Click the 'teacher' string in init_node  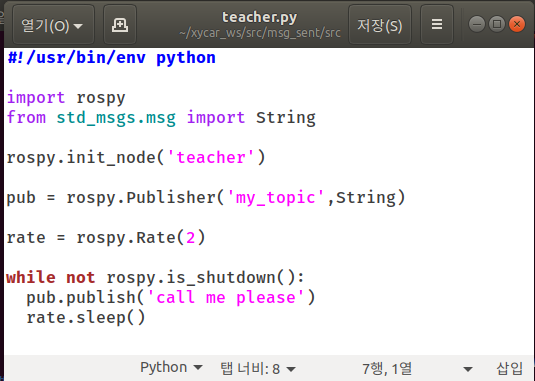[211, 158]
